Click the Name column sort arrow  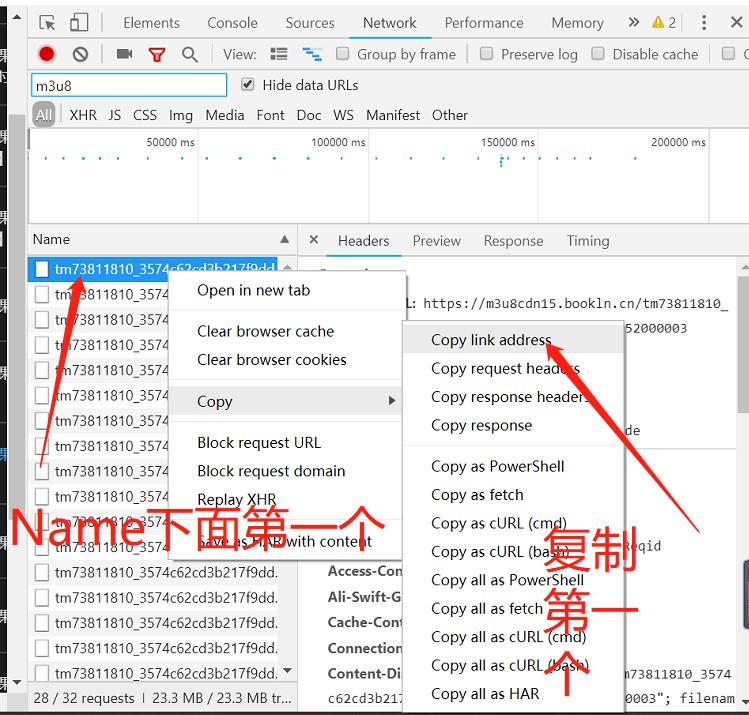(x=284, y=240)
